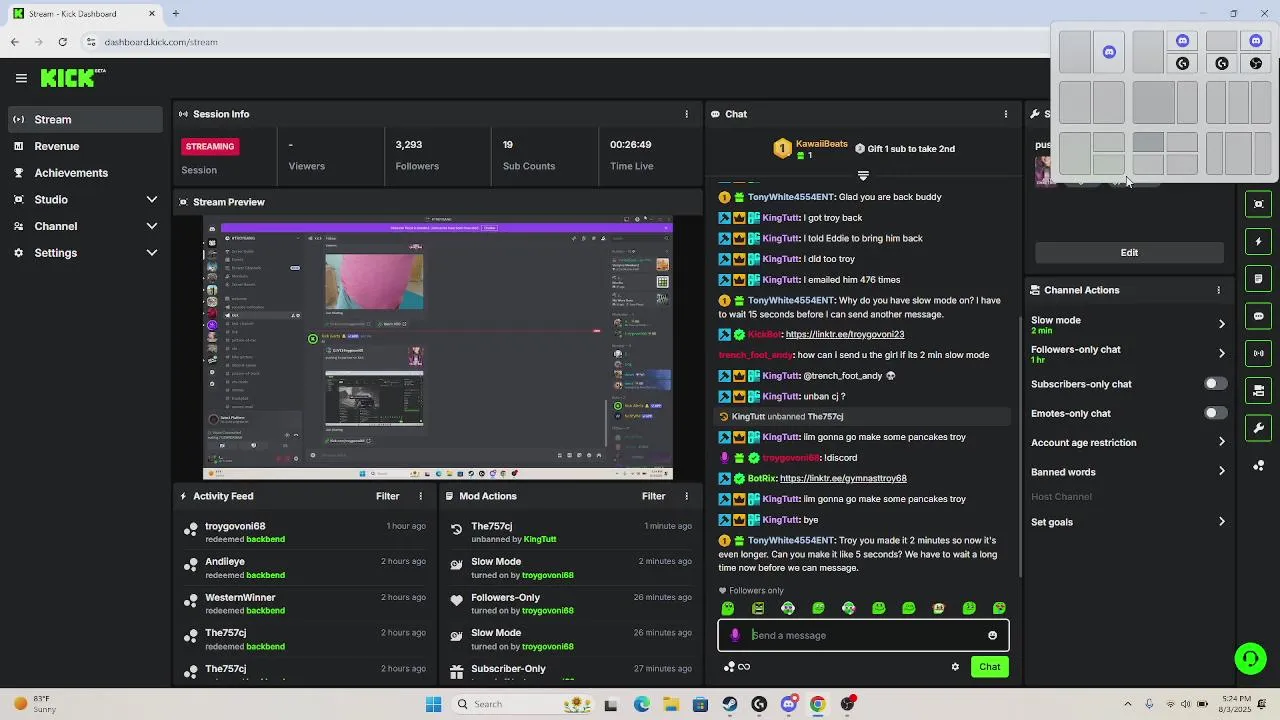The width and height of the screenshot is (1280, 720).
Task: Collapse the pinned gift banner arrow in chat
Action: point(863,175)
